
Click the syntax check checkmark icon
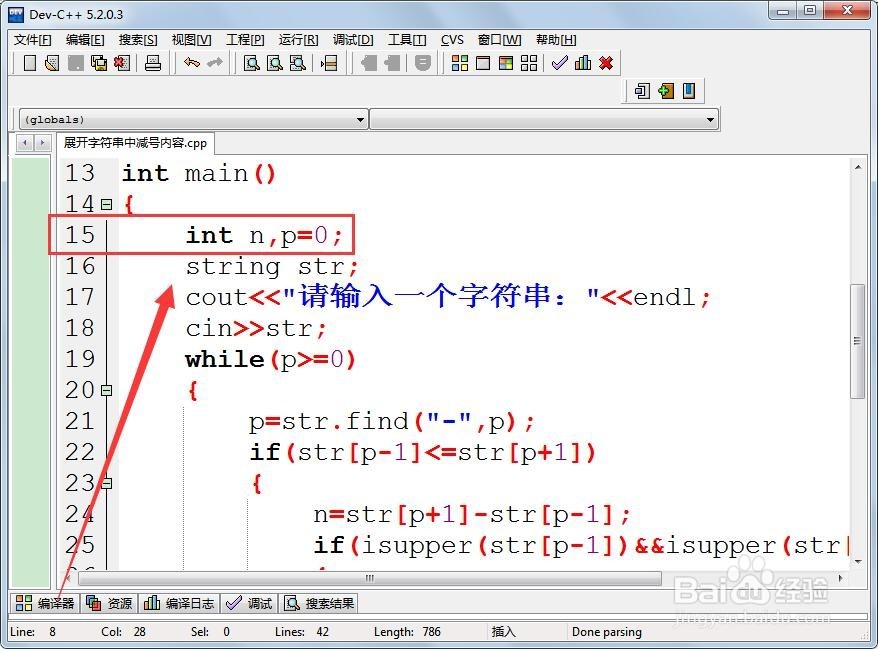(x=560, y=63)
